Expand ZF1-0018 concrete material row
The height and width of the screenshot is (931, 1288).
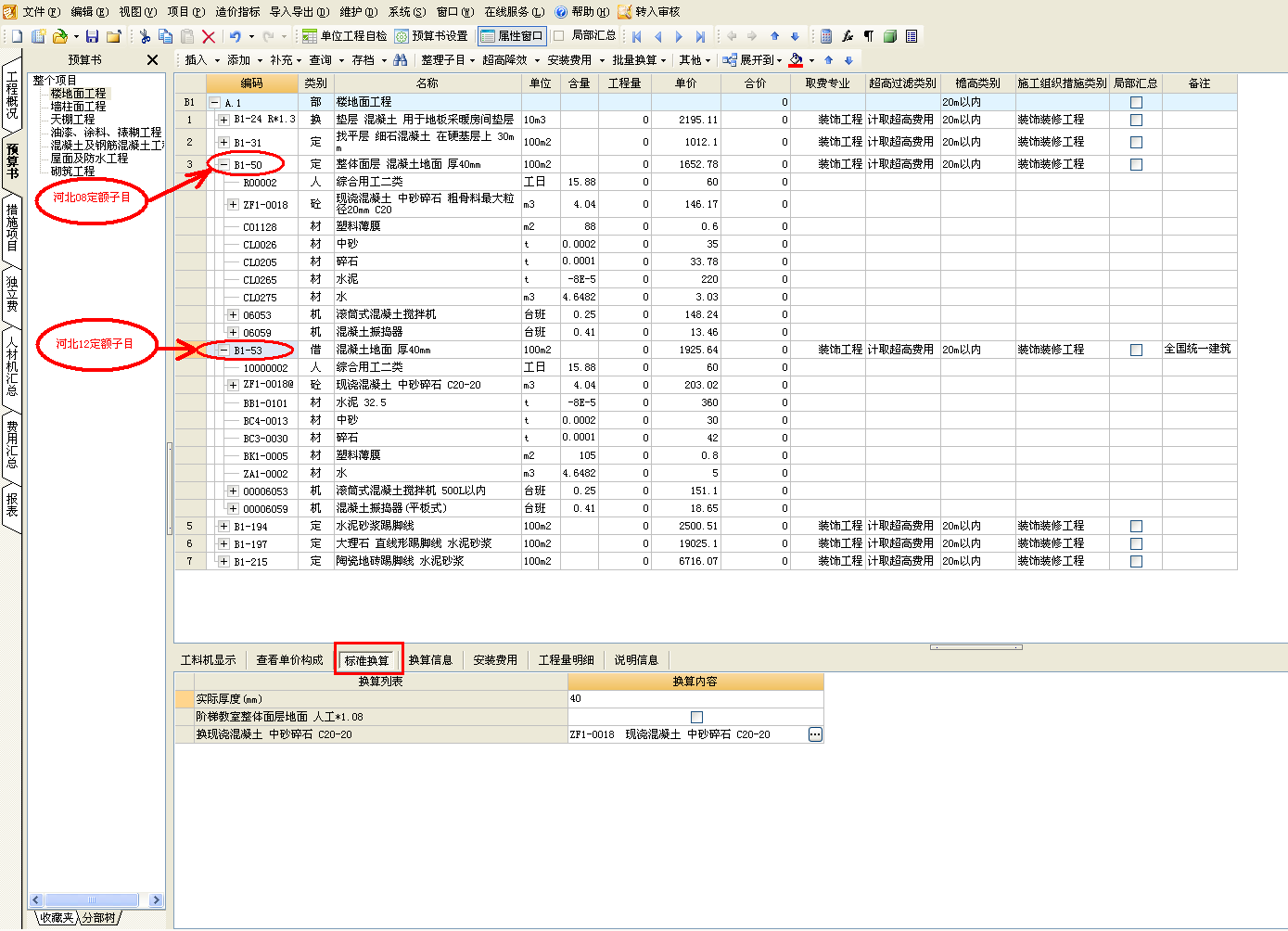click(x=233, y=204)
